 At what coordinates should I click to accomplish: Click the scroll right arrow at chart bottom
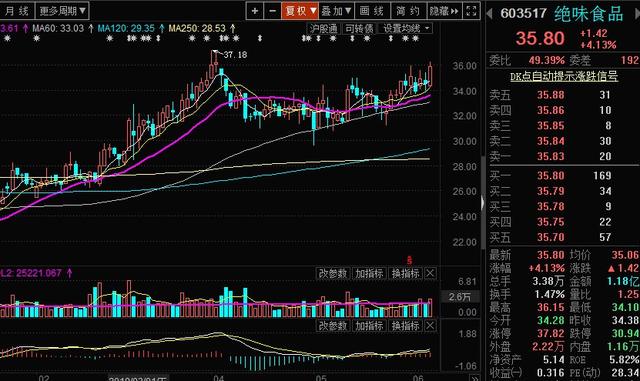474,378
